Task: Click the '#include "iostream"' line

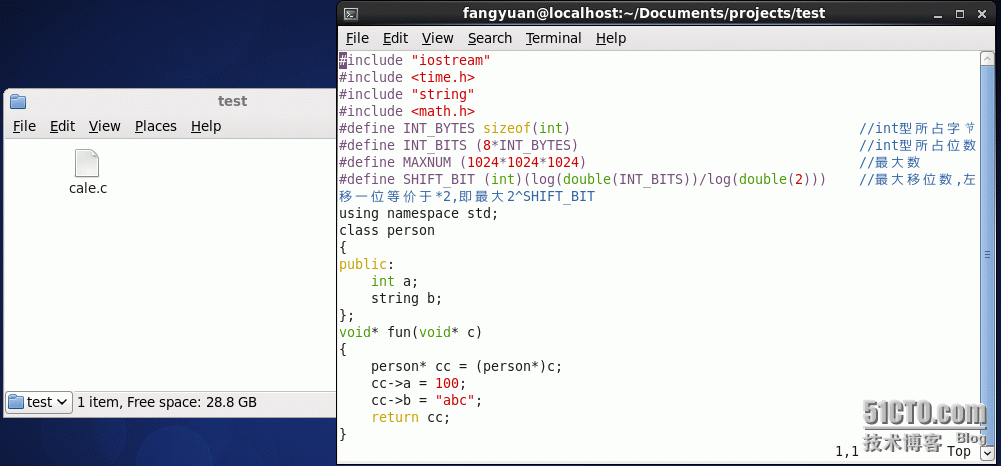Action: pos(414,61)
